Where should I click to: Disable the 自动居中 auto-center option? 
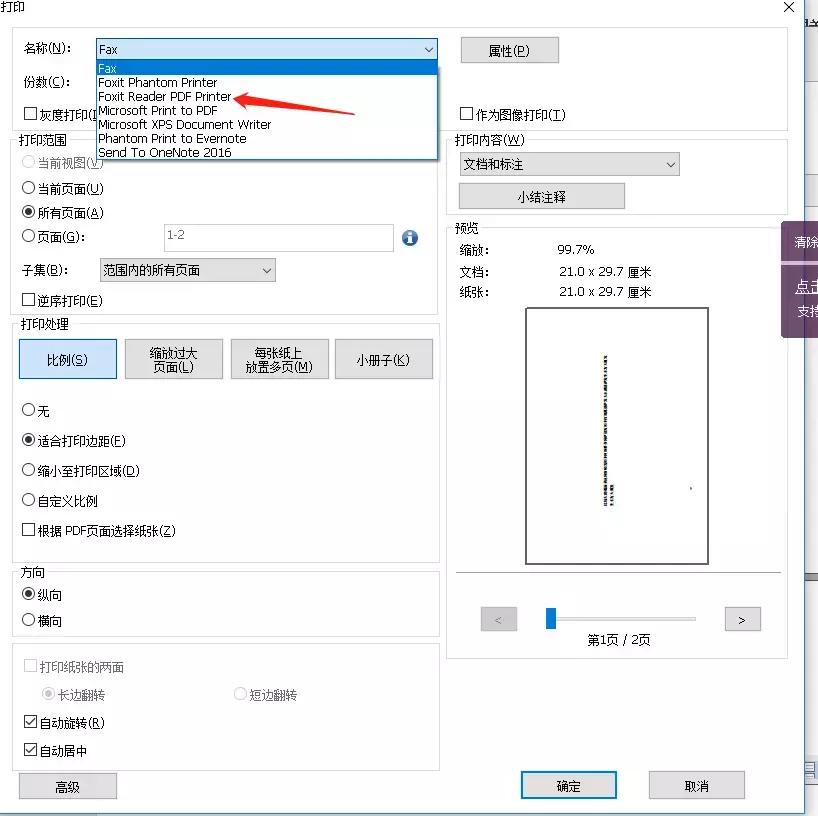(30, 750)
